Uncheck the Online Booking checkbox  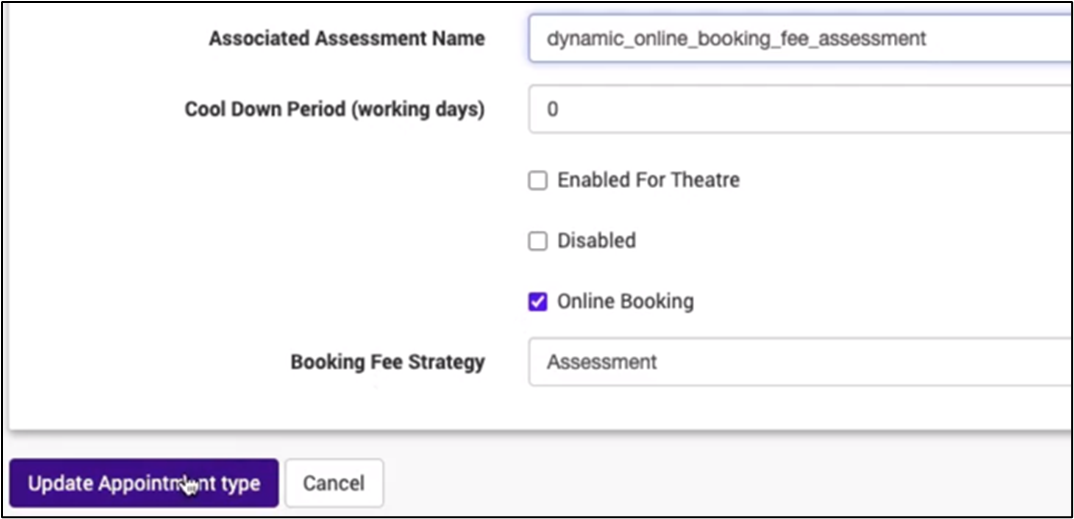point(538,301)
